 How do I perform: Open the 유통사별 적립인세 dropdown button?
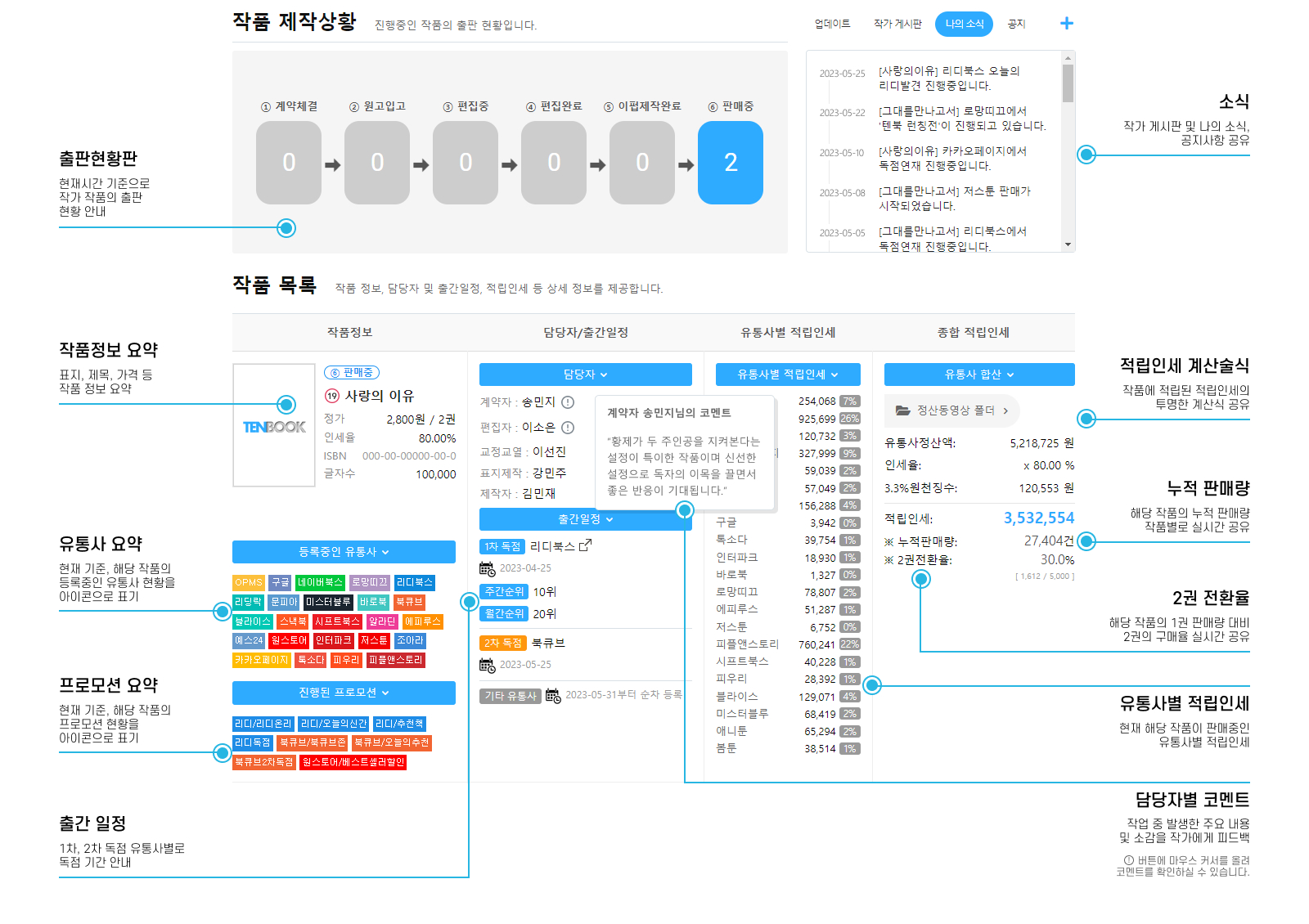tap(788, 375)
